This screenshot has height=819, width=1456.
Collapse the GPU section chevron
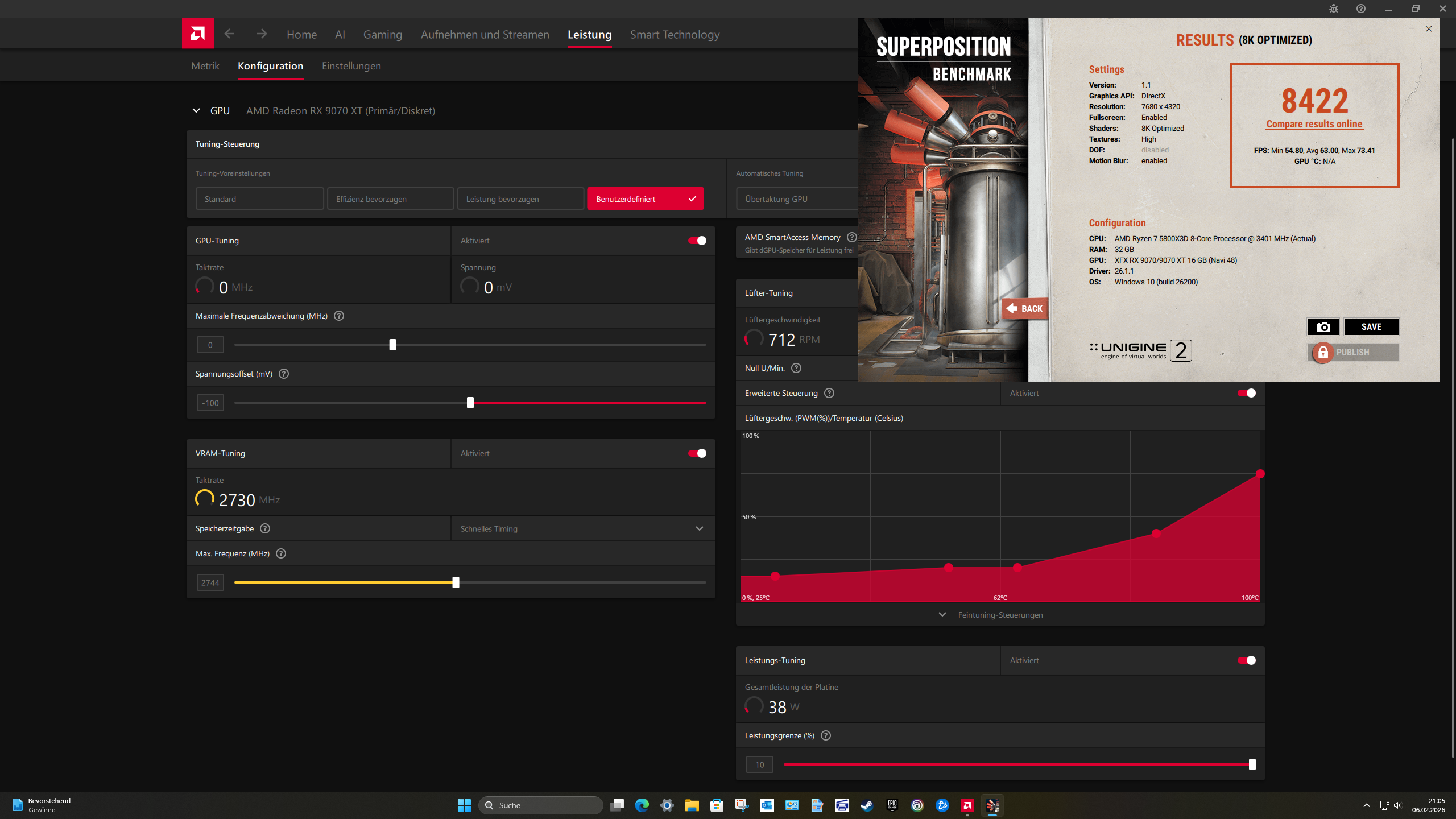coord(196,110)
